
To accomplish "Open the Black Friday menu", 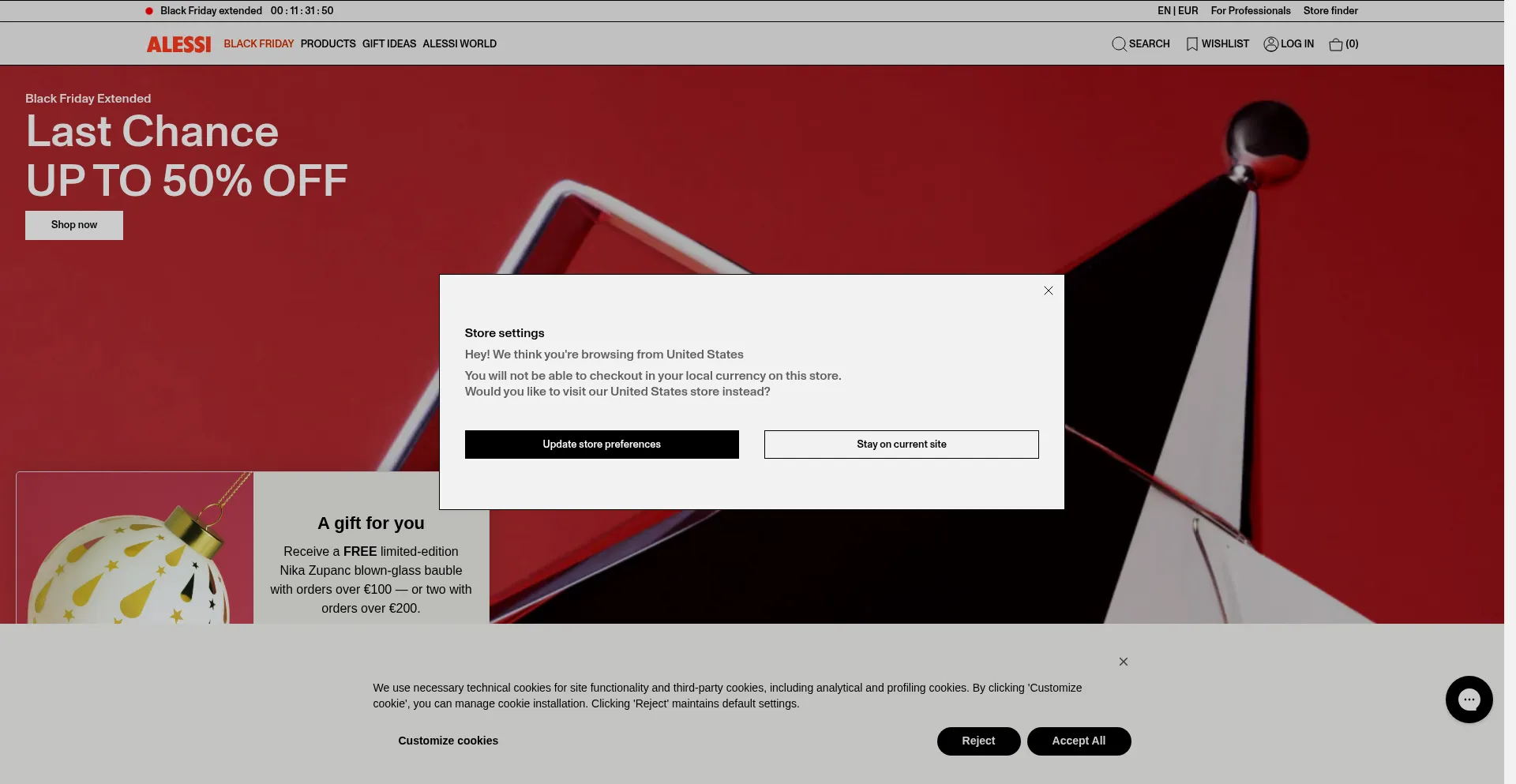I will click(x=258, y=44).
